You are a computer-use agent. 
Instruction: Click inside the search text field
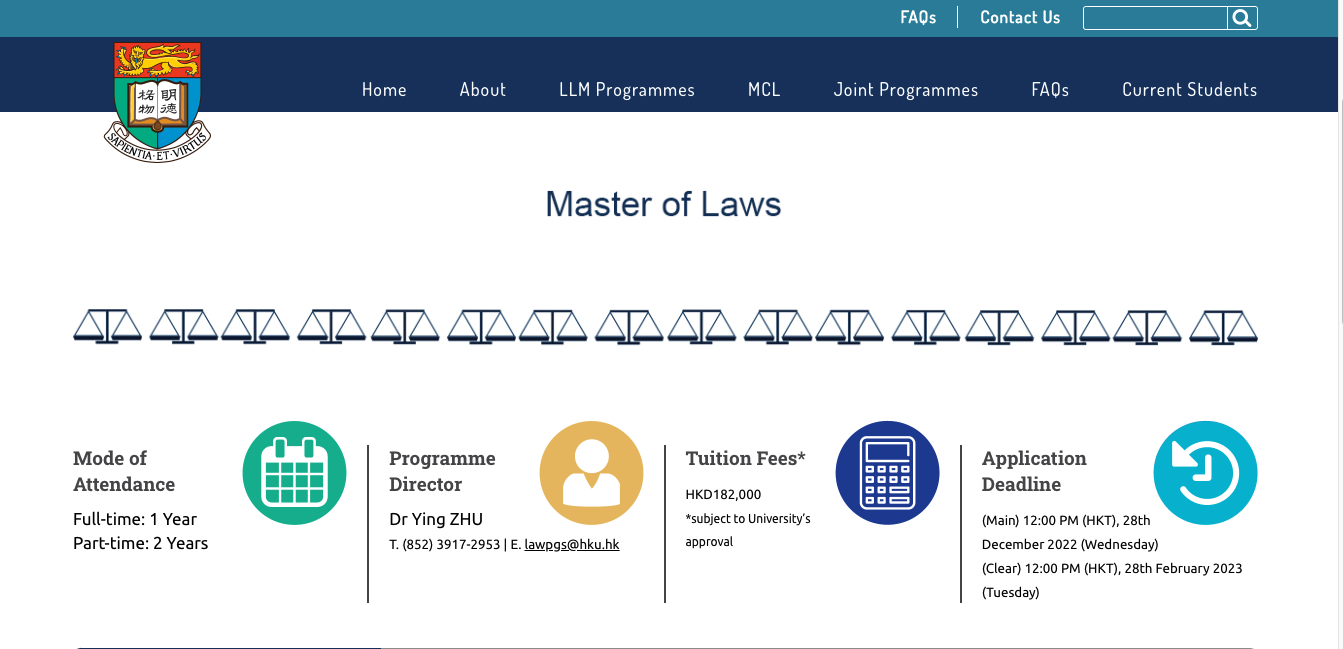coord(1154,17)
